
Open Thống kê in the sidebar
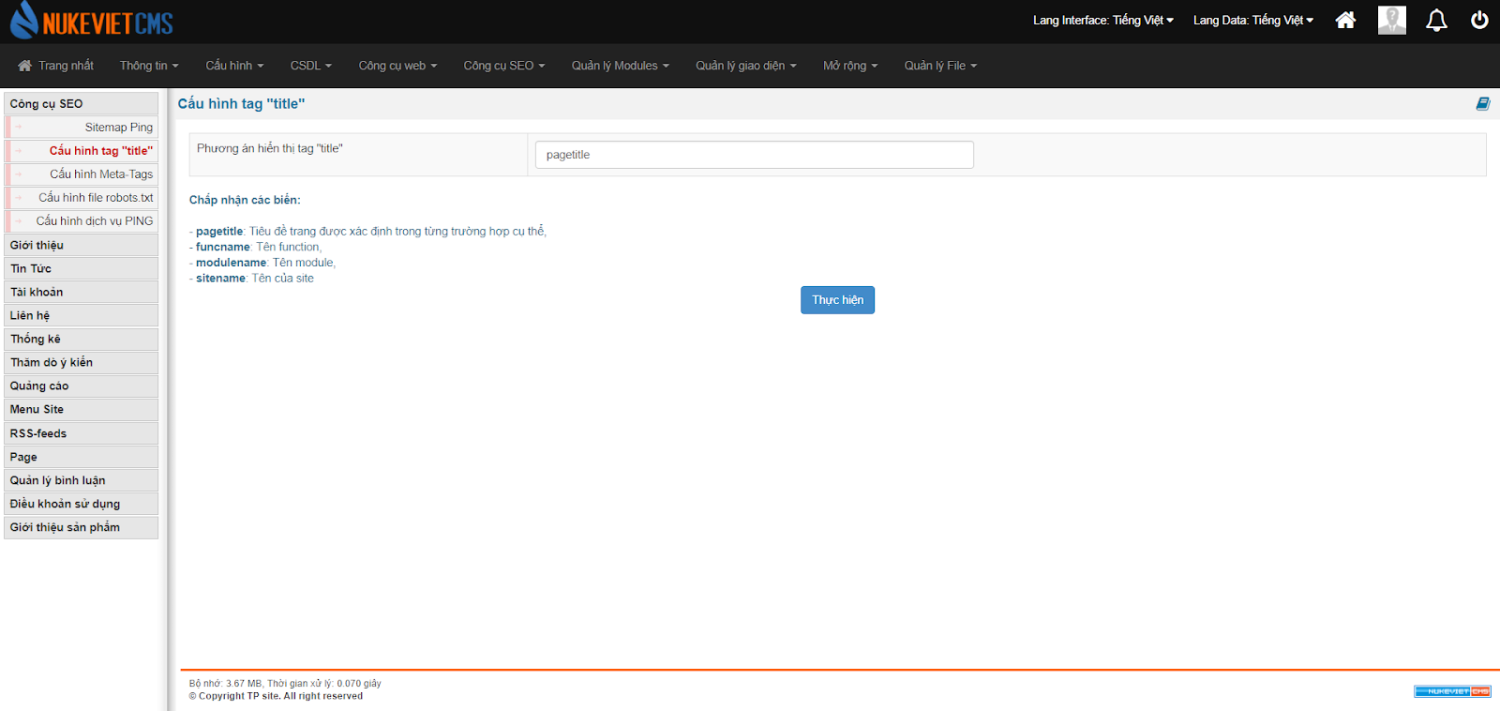(81, 339)
